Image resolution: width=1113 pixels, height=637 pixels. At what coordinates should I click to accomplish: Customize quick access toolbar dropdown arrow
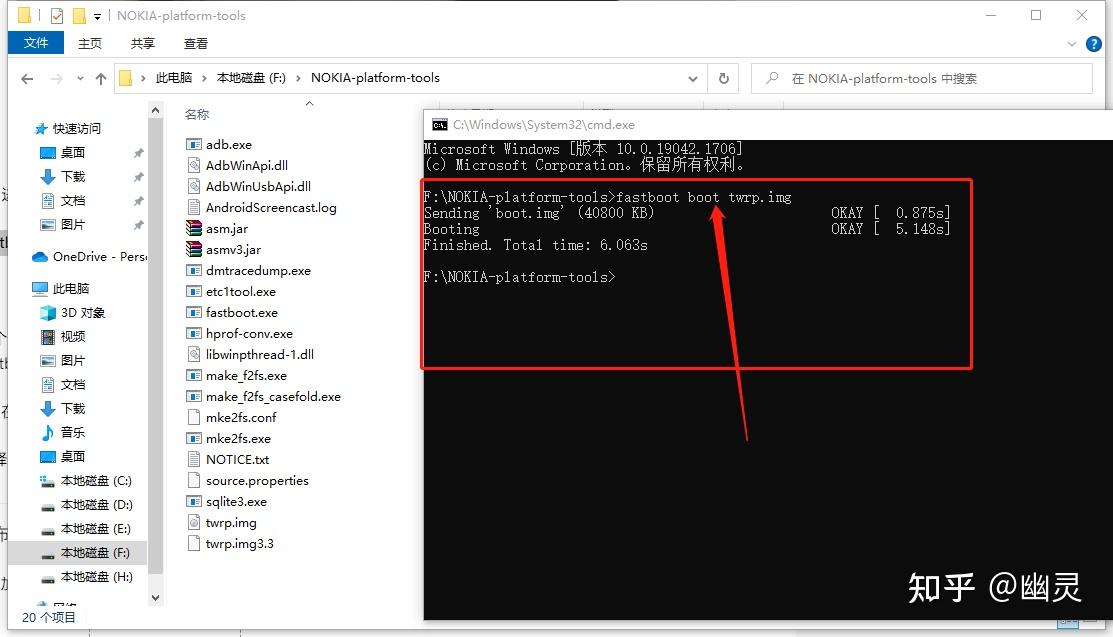click(x=97, y=16)
